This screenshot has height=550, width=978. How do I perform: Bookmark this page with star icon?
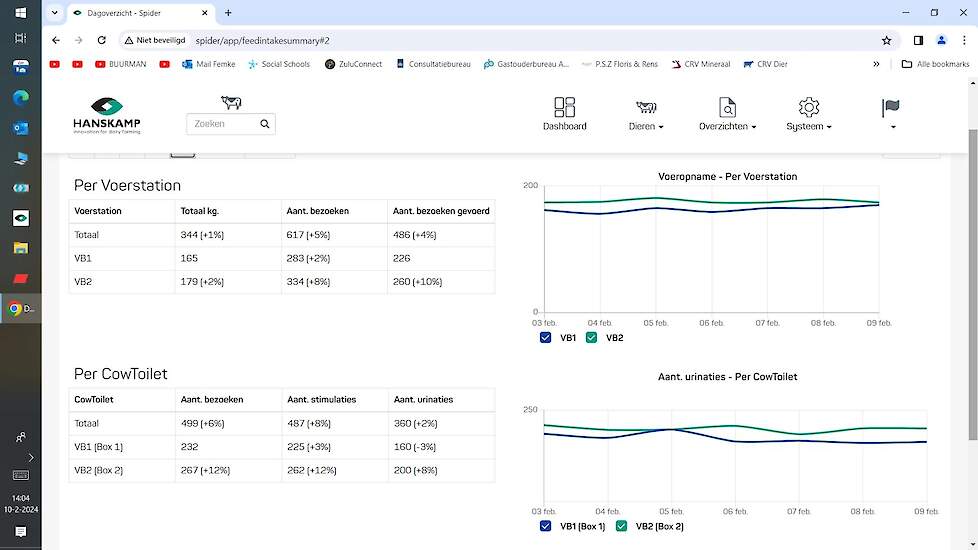tap(886, 40)
